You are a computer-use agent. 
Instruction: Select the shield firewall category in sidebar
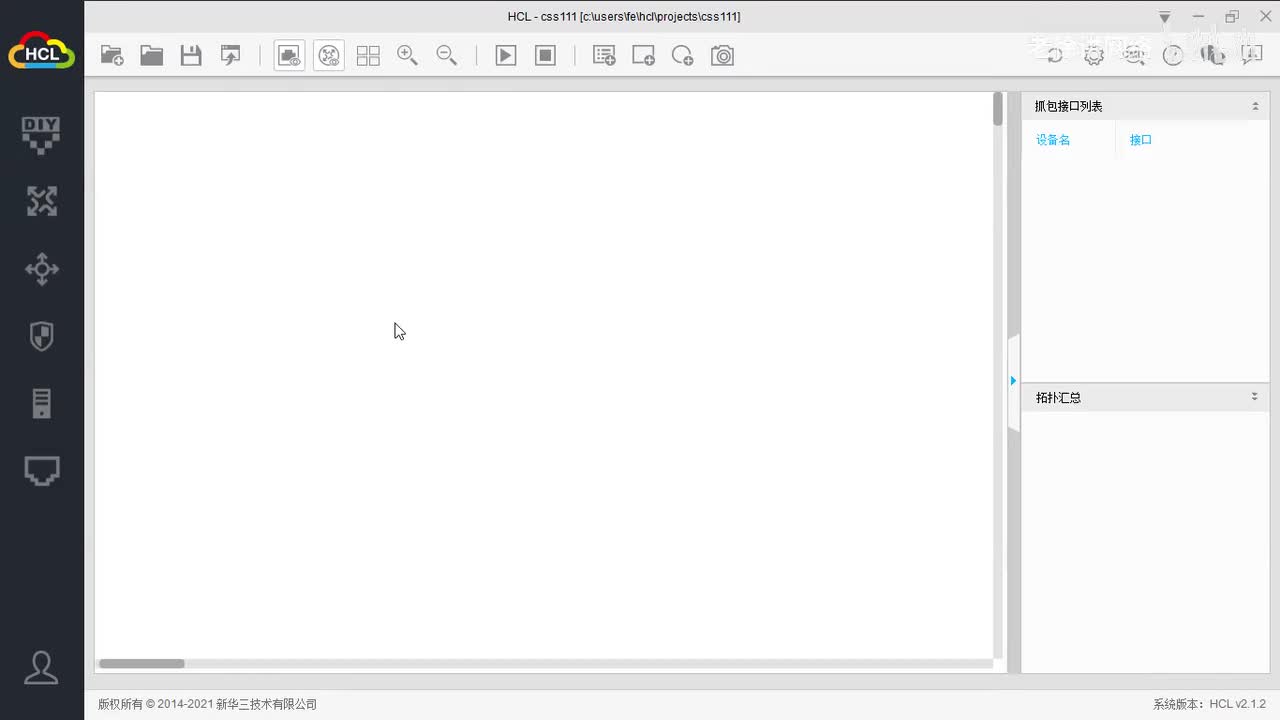tap(41, 336)
